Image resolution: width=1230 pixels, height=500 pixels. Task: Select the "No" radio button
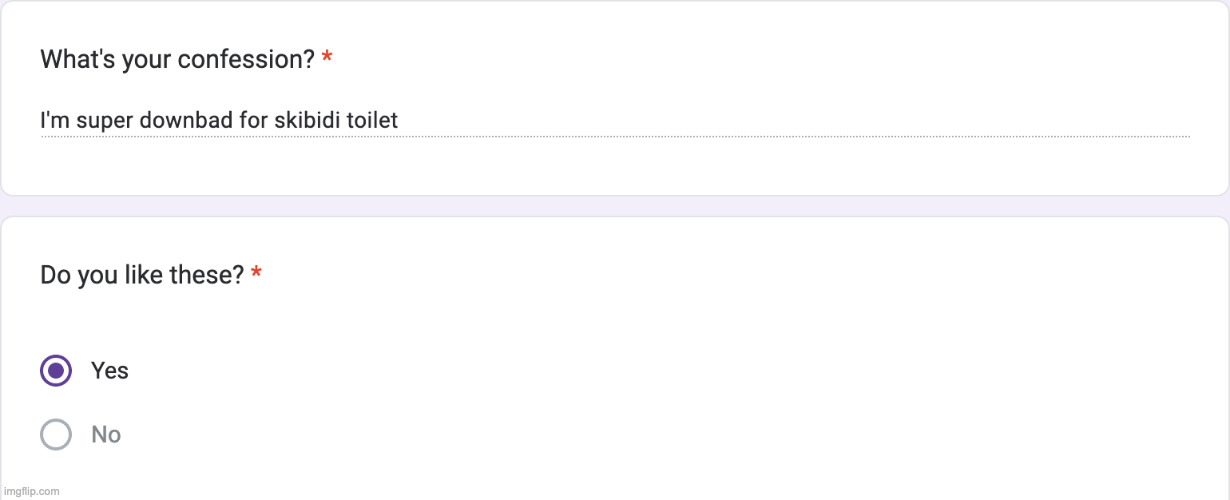click(x=56, y=435)
